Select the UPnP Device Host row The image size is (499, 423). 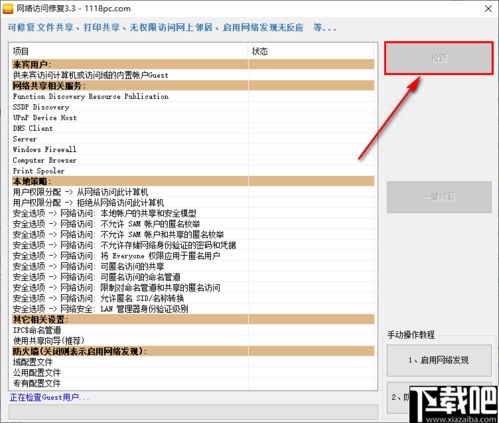(193, 118)
